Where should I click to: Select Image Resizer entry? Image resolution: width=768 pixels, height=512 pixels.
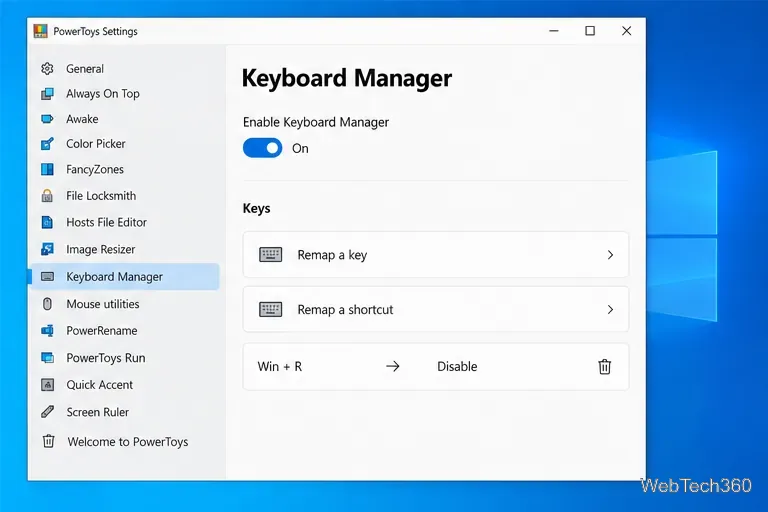point(101,249)
